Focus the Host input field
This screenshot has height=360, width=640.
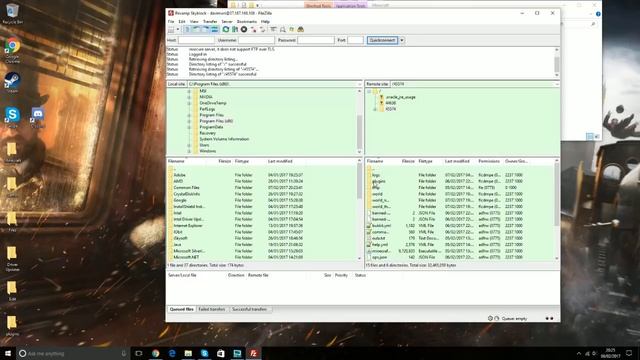coord(196,40)
